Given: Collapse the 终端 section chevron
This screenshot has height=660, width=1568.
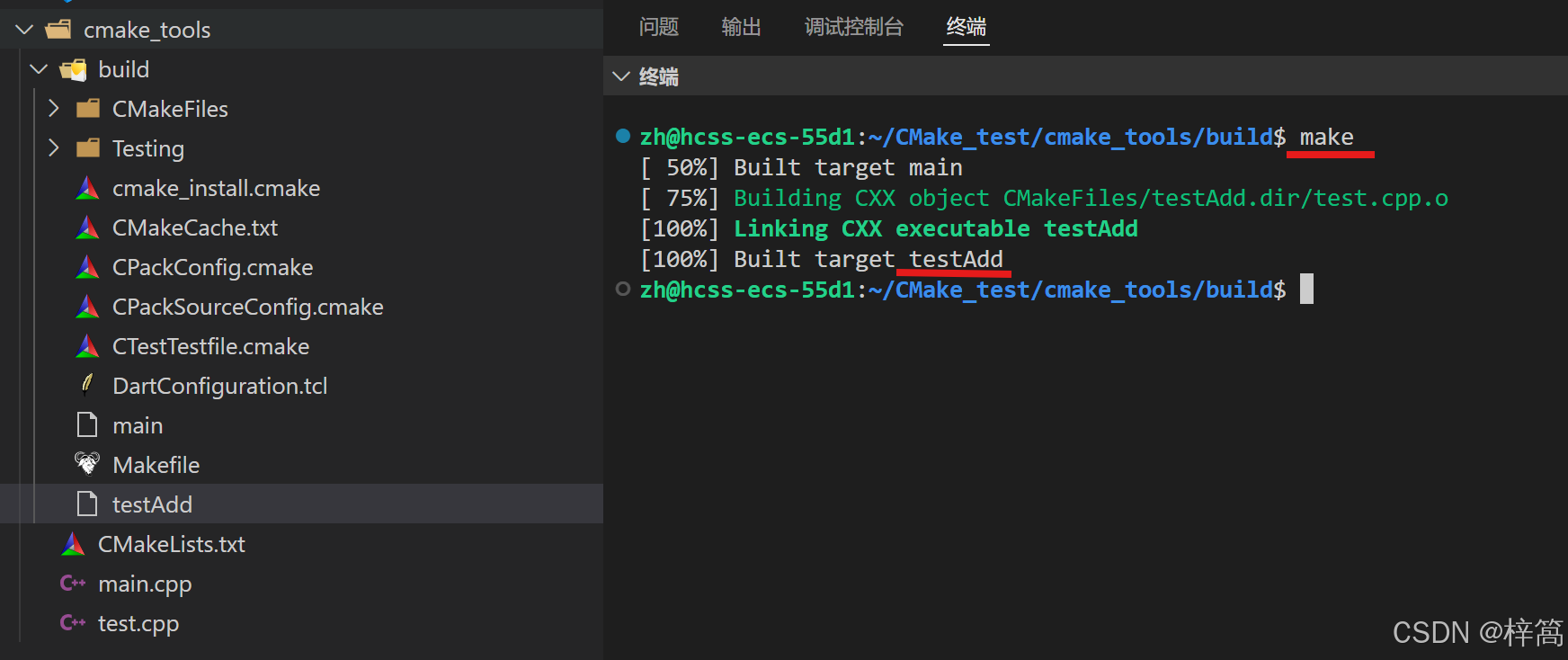Looking at the screenshot, I should tap(620, 76).
